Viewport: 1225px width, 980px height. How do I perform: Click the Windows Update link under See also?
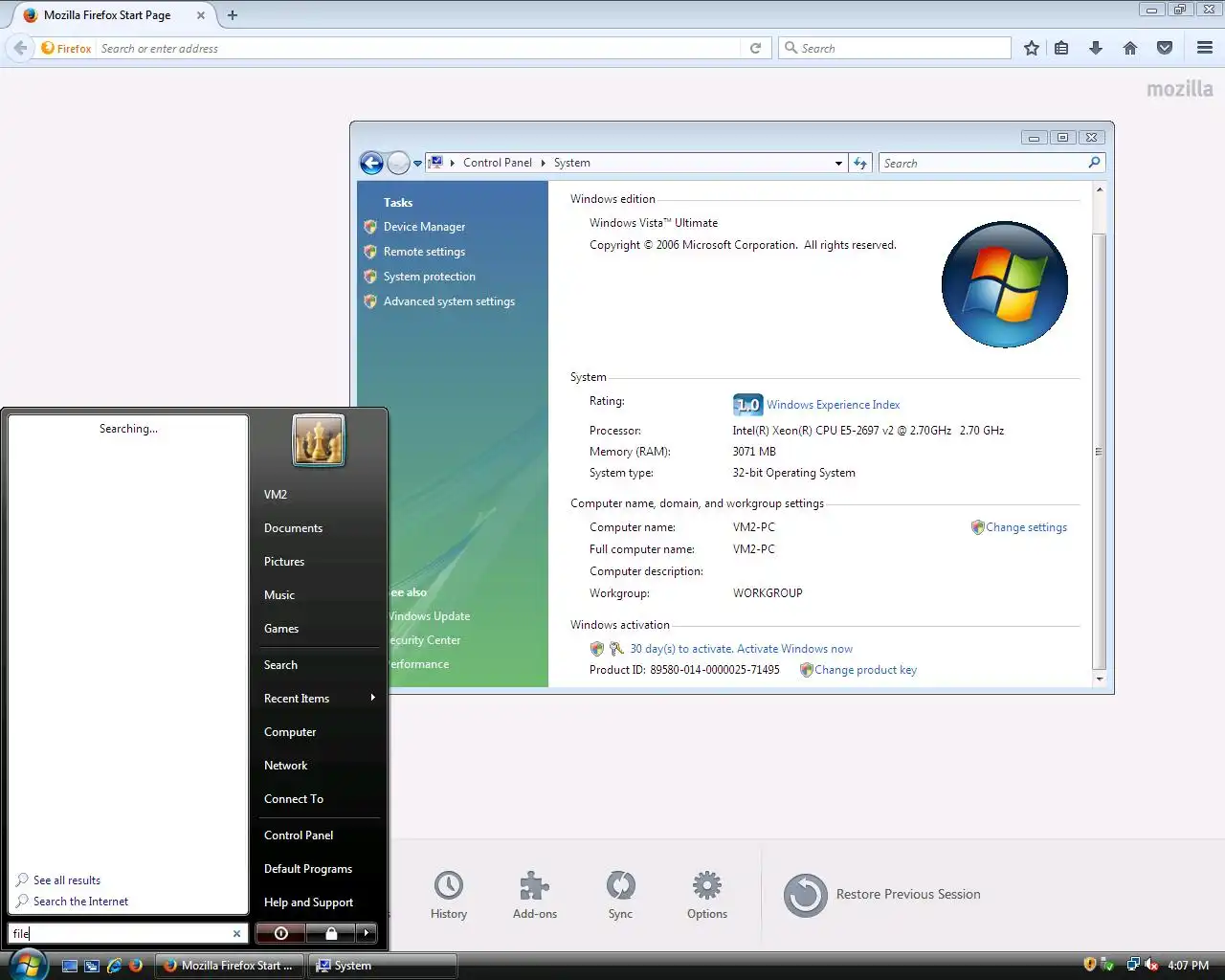(x=429, y=616)
